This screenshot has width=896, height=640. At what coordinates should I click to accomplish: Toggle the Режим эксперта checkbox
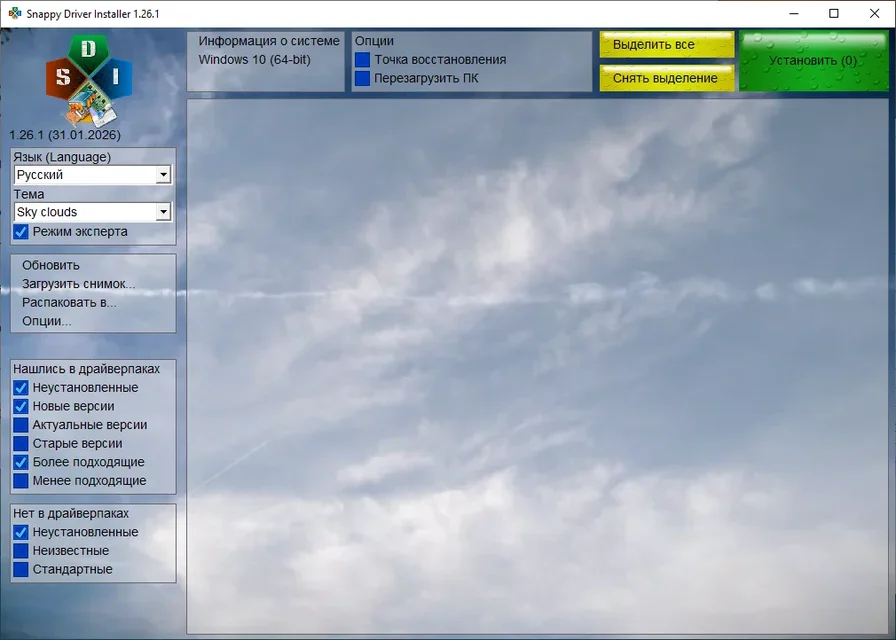point(21,232)
